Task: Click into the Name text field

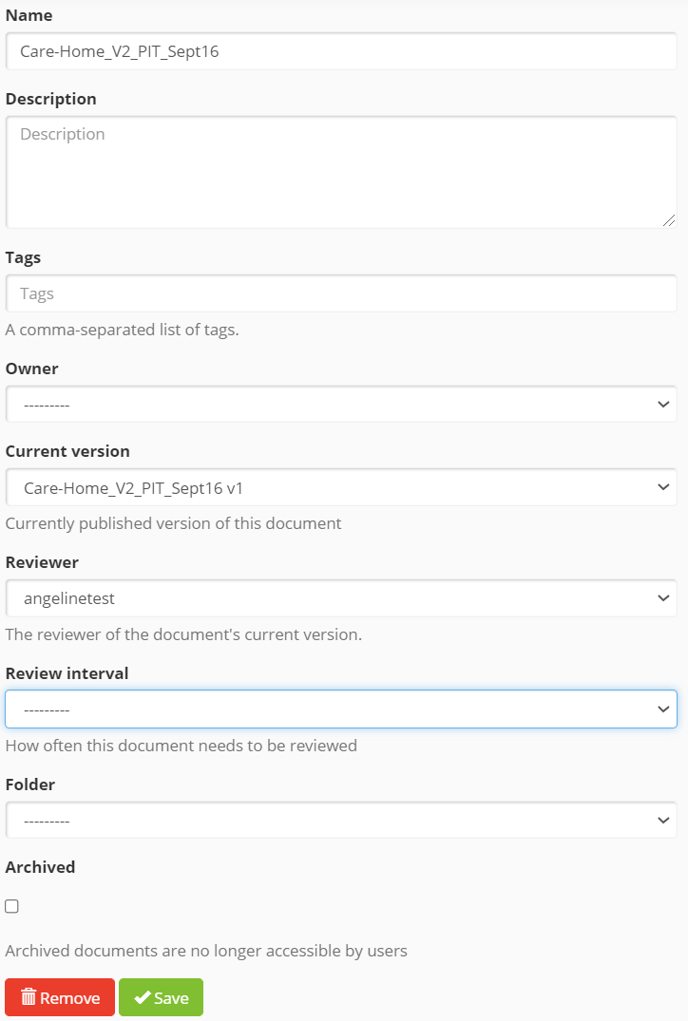Action: [341, 51]
